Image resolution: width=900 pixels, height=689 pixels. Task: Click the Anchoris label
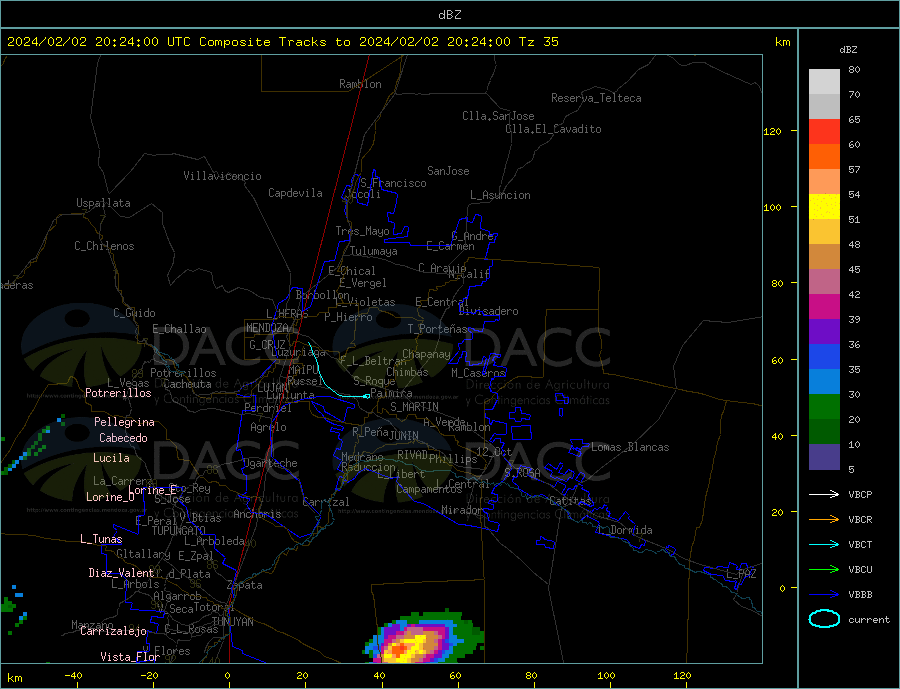[x=257, y=514]
